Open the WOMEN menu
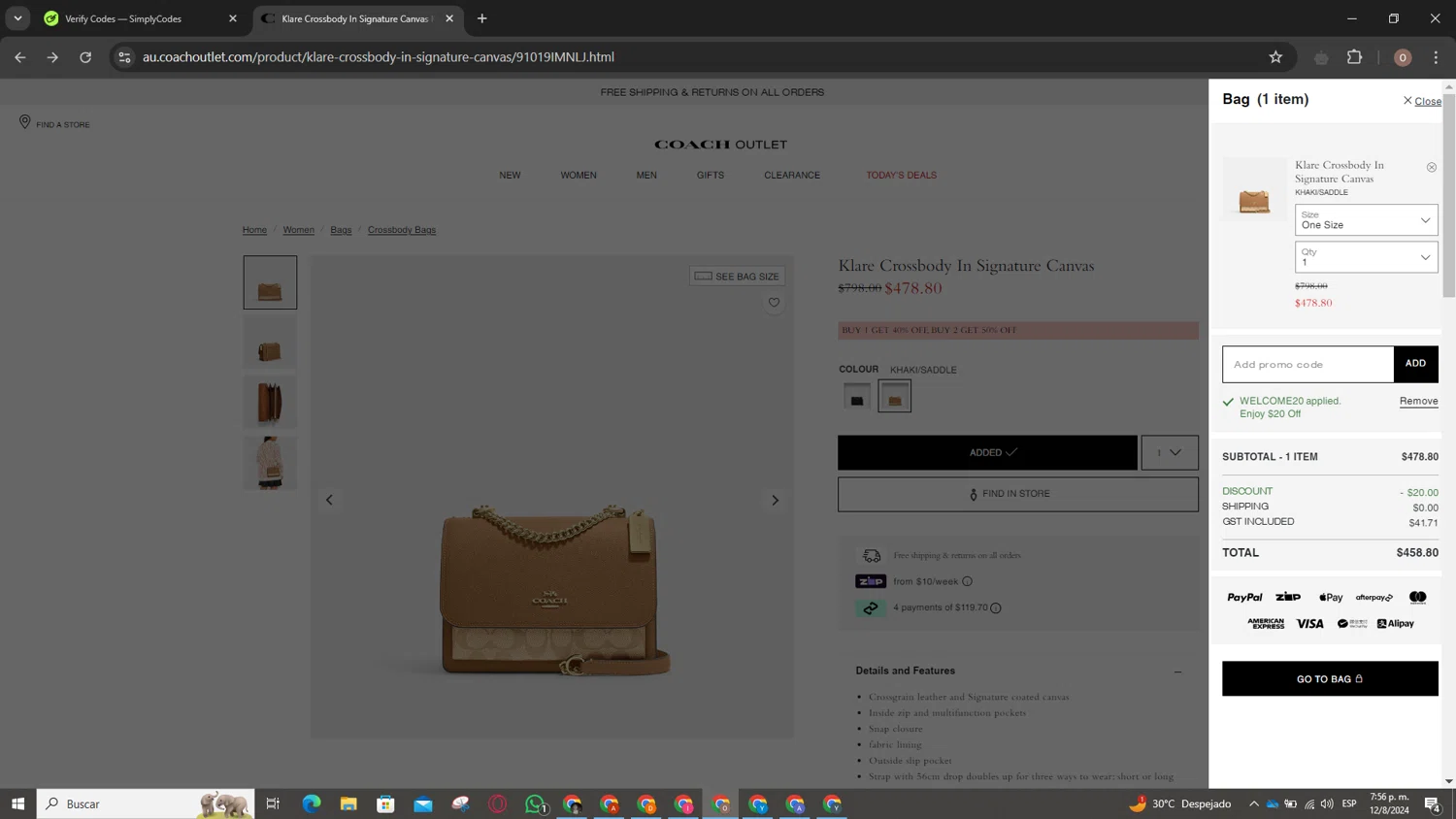Image resolution: width=1456 pixels, height=819 pixels. pos(579,176)
